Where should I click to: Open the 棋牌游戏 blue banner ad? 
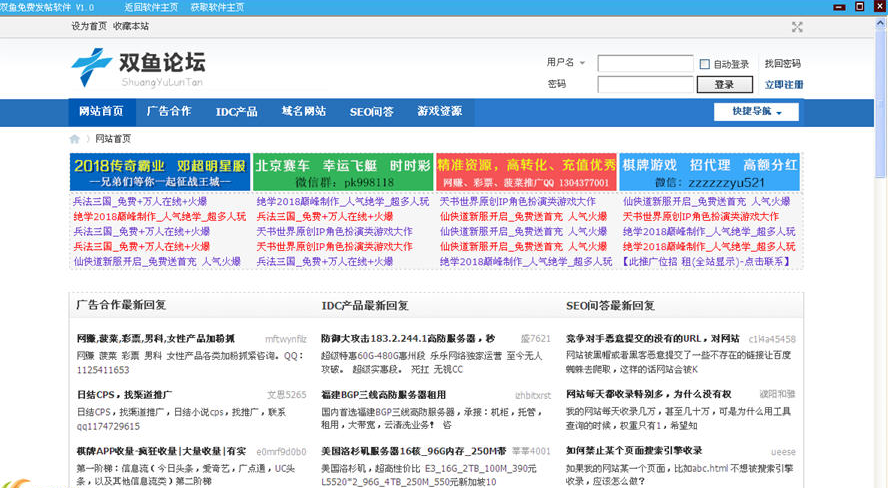point(709,173)
